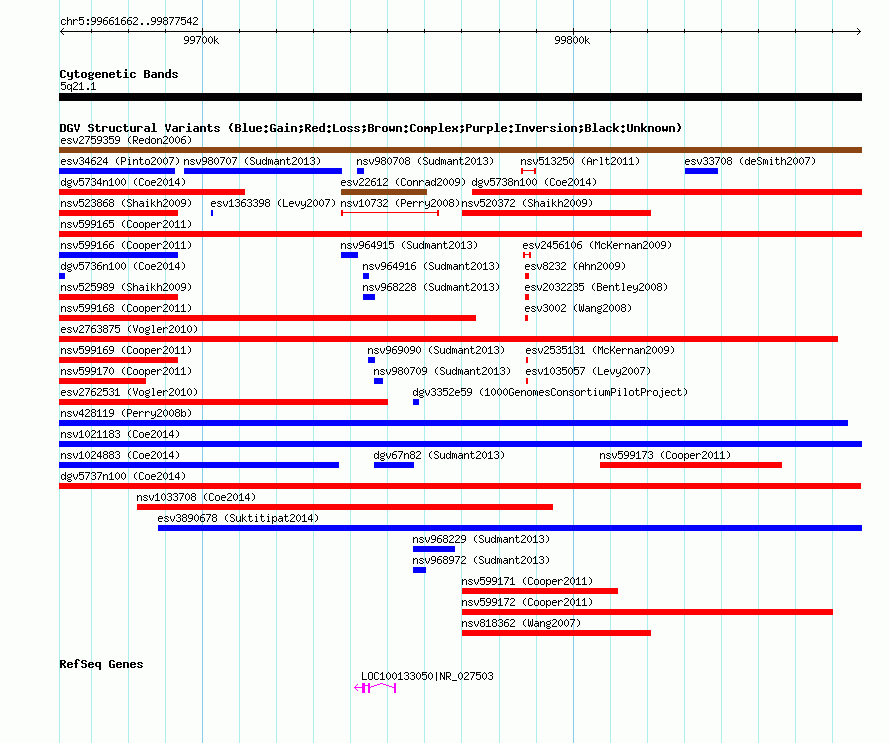The image size is (890, 743).
Task: Click the brown bar under esv22612
Action: 384,192
